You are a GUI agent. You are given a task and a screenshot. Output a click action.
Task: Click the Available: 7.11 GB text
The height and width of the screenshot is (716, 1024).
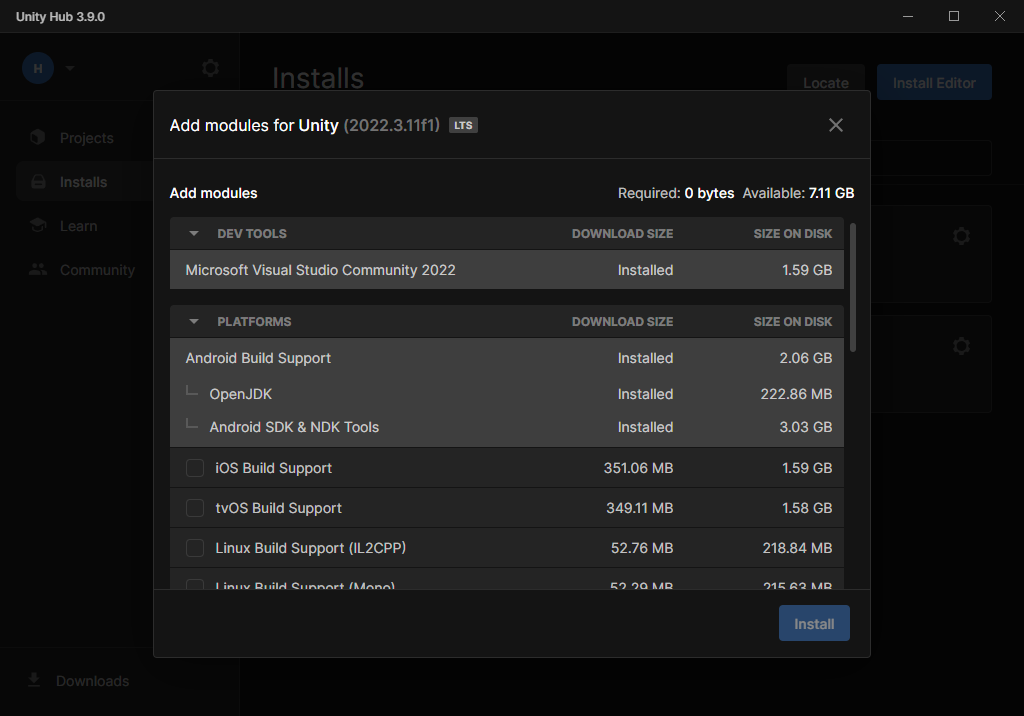tap(798, 193)
